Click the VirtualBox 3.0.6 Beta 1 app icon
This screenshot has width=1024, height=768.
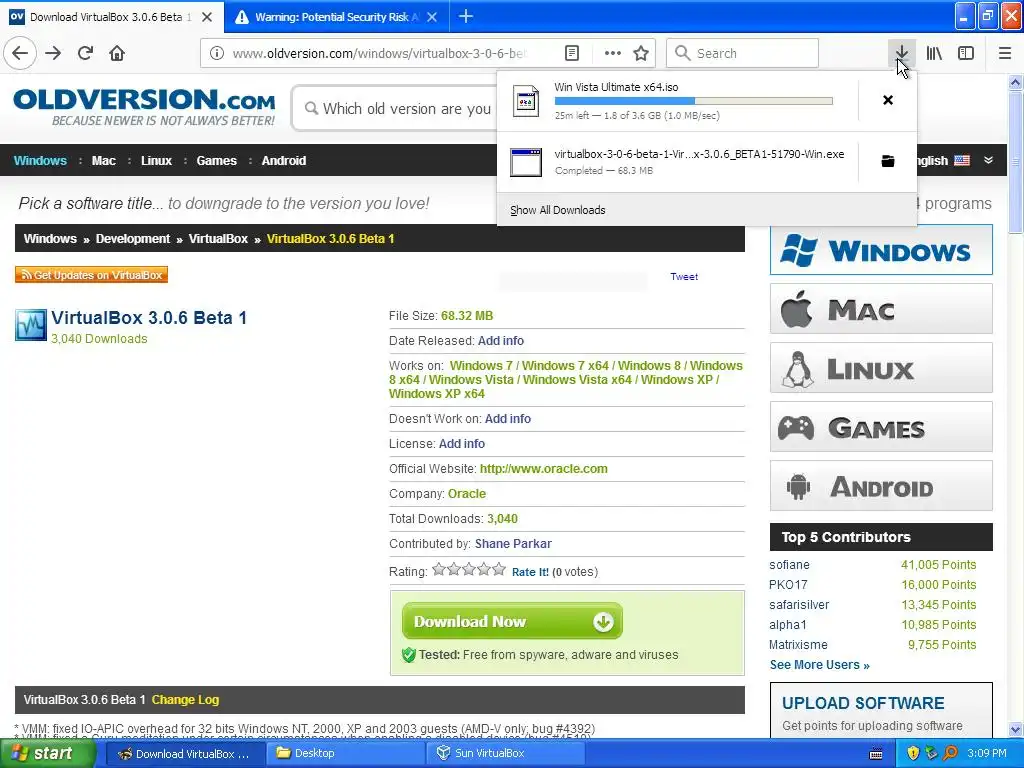tap(31, 325)
